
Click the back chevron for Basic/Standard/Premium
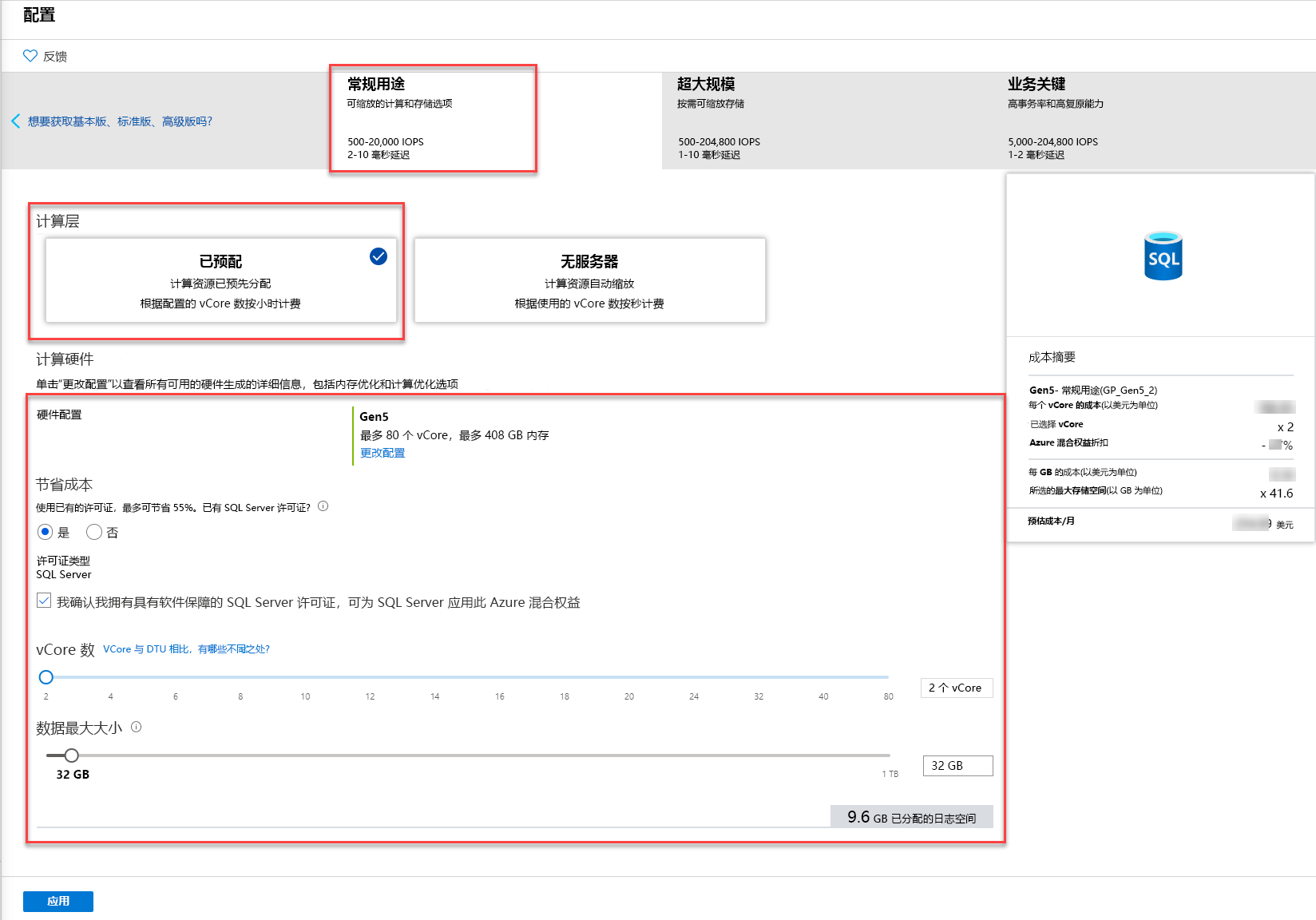coord(15,121)
